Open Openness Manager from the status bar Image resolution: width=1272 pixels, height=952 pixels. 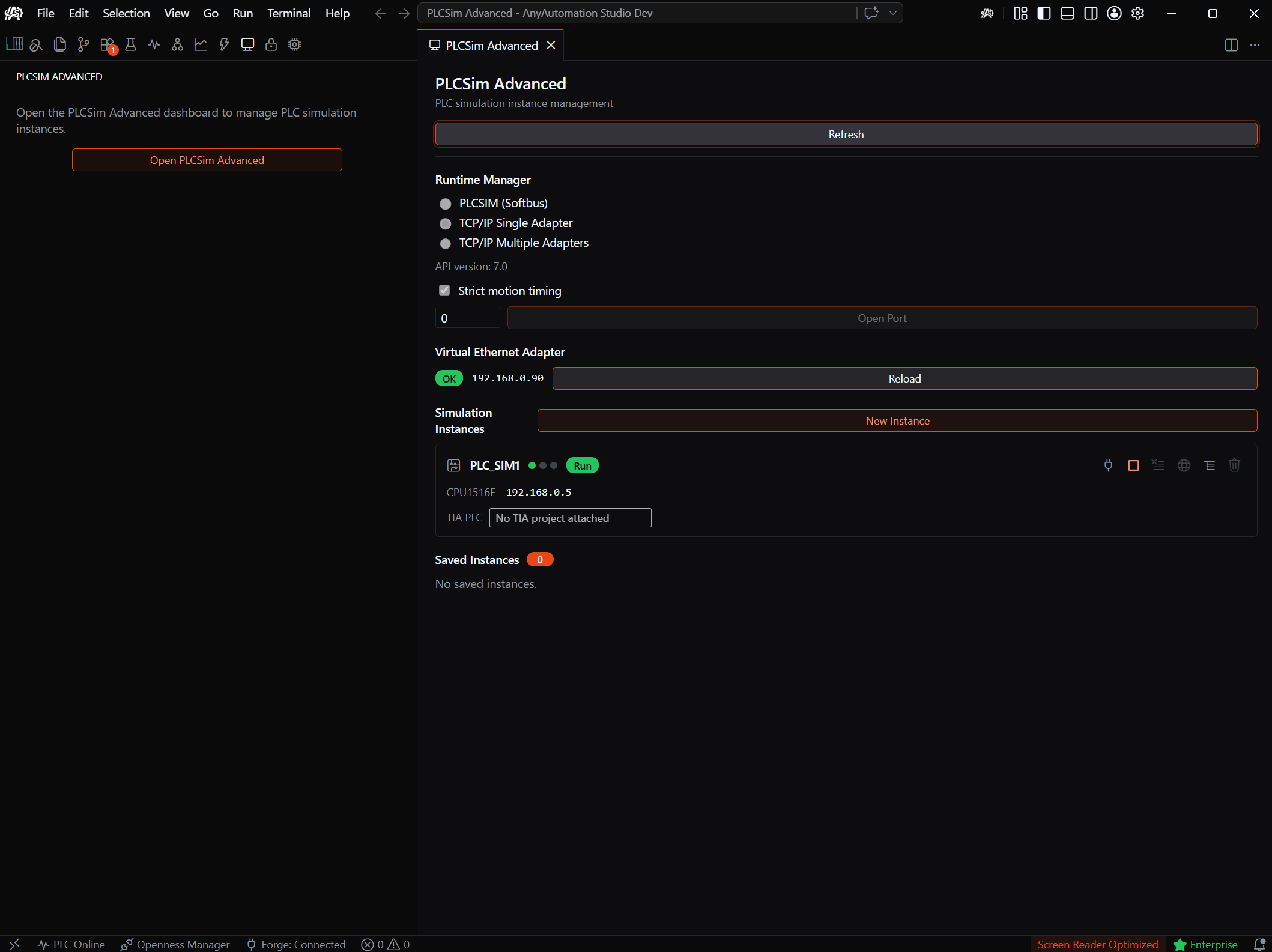[x=175, y=944]
